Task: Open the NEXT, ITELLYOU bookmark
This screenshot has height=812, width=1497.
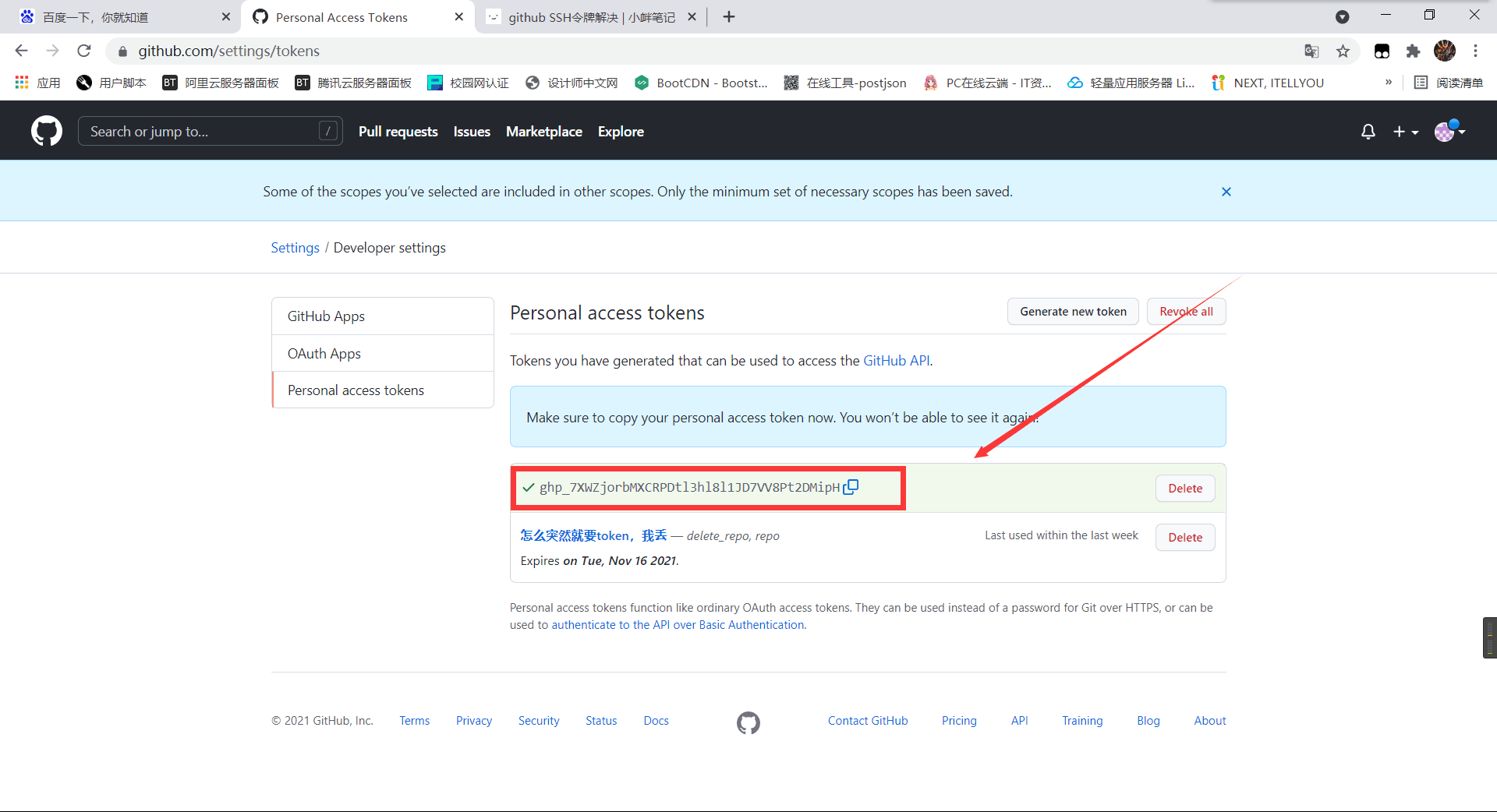Action: [1267, 83]
